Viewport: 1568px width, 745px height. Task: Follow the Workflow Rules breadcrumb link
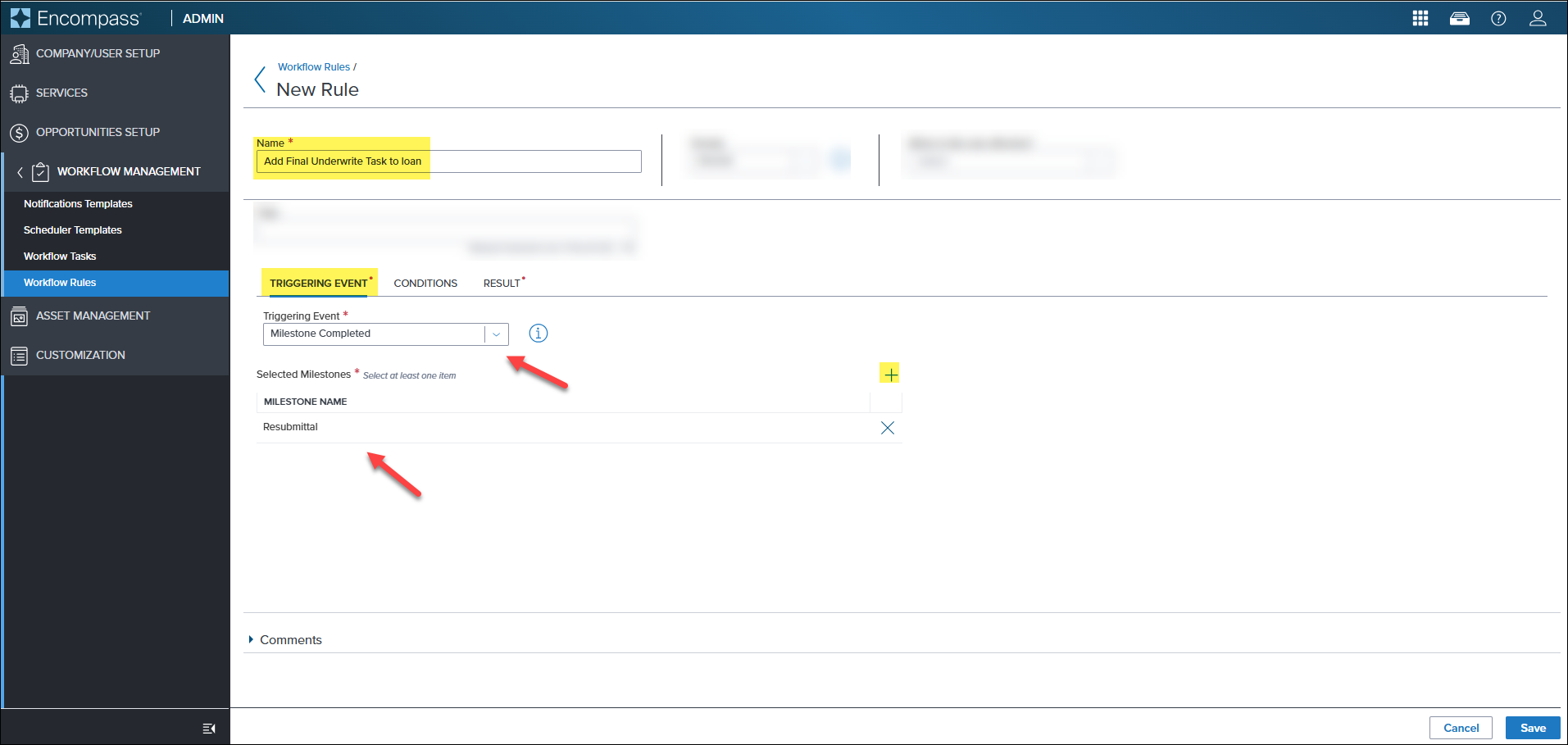[x=313, y=67]
